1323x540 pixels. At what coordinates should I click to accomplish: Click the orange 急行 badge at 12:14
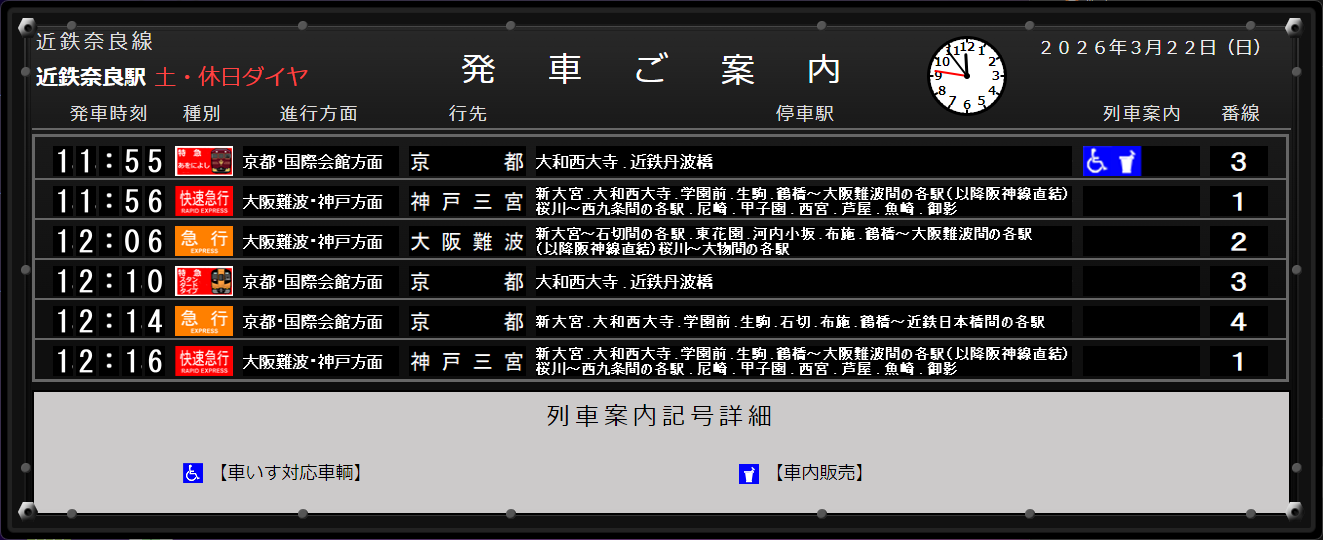coord(204,321)
